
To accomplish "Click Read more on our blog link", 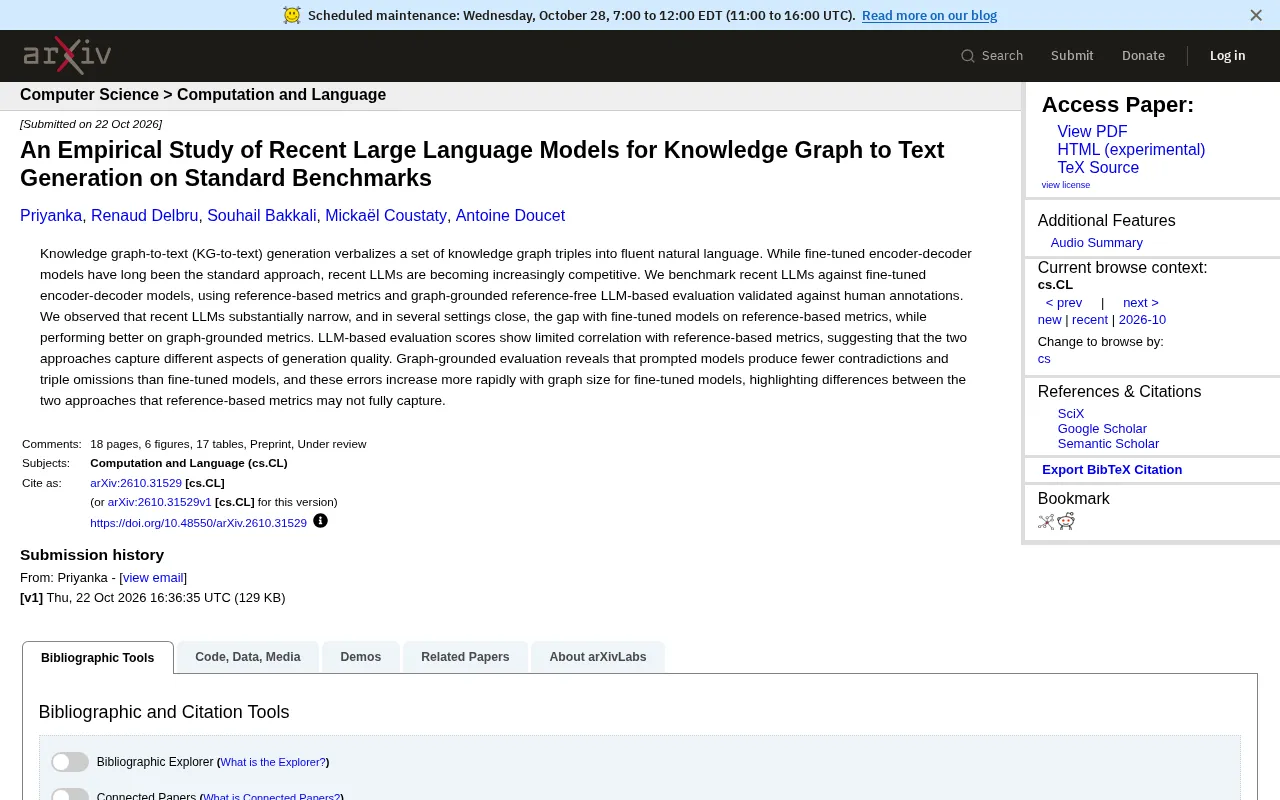I will [929, 15].
